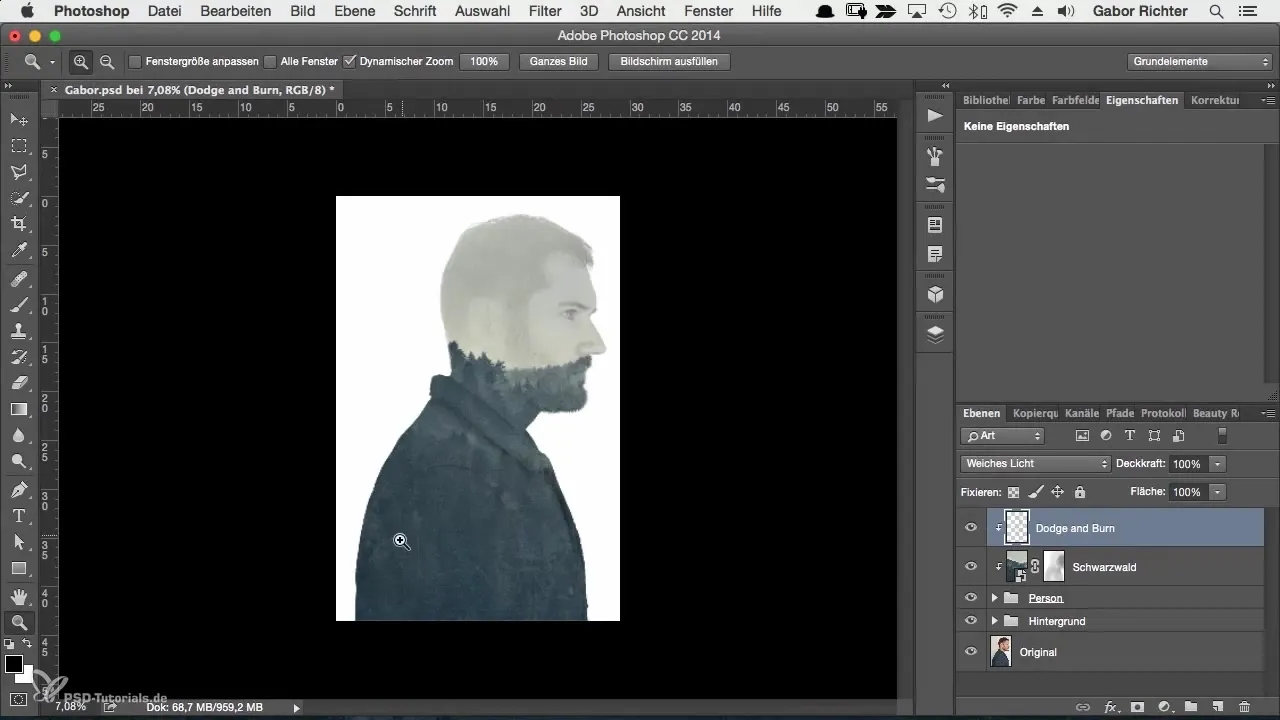Click the 100% zoom button
The width and height of the screenshot is (1280, 720).
point(484,61)
